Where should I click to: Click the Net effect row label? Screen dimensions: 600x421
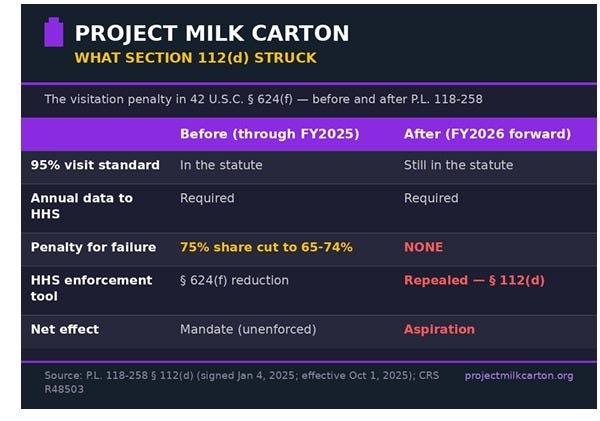(65, 329)
